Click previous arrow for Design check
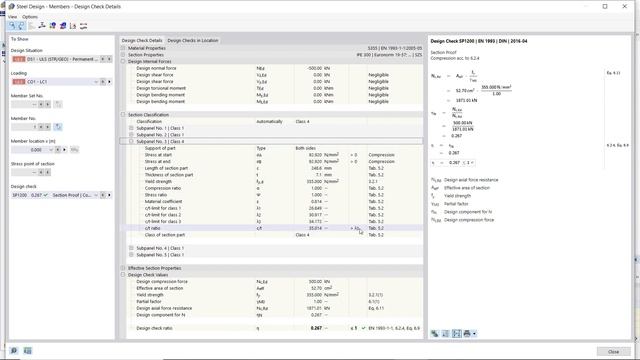This screenshot has height=360, width=640. tap(103, 195)
